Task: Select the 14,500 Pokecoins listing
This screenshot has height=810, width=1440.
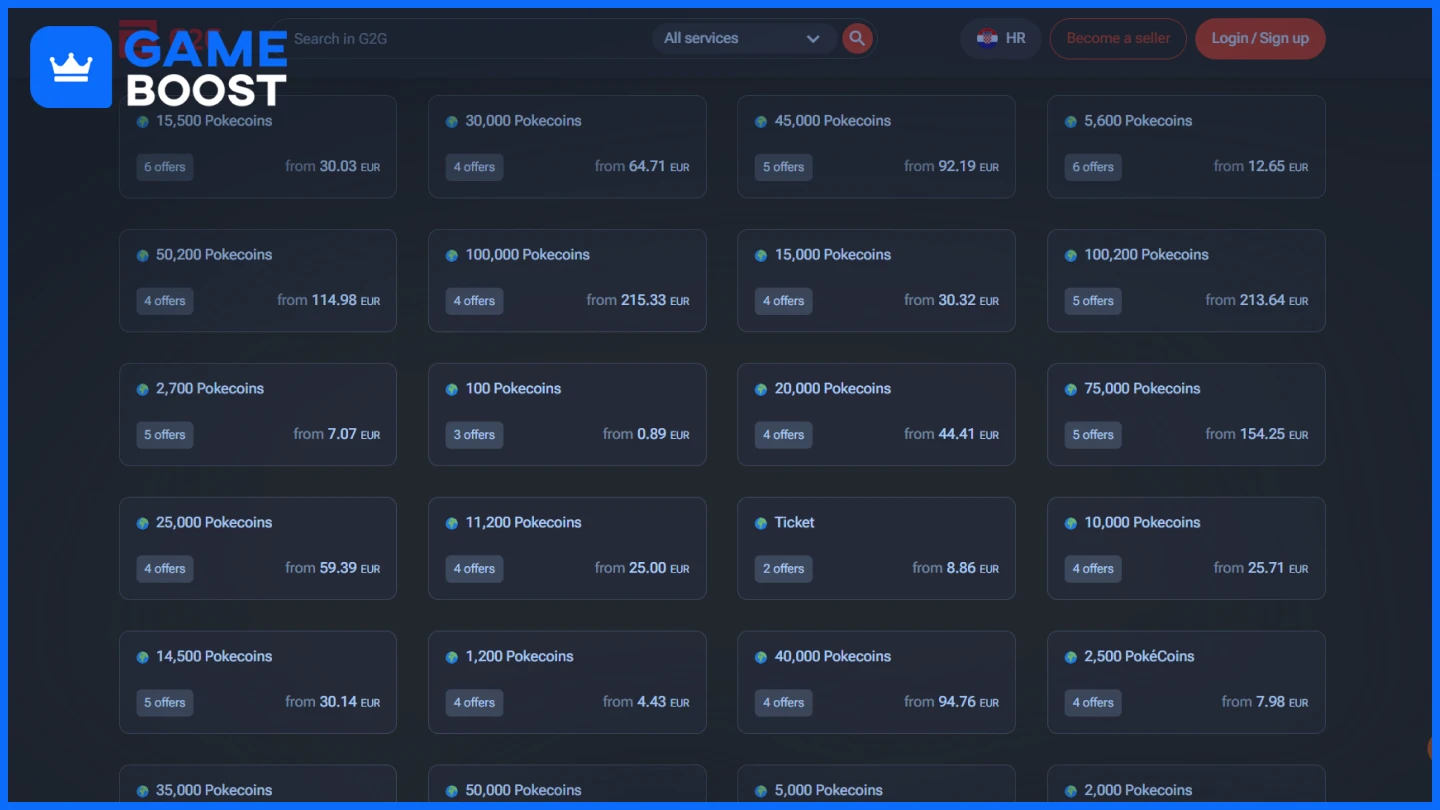Action: click(258, 682)
